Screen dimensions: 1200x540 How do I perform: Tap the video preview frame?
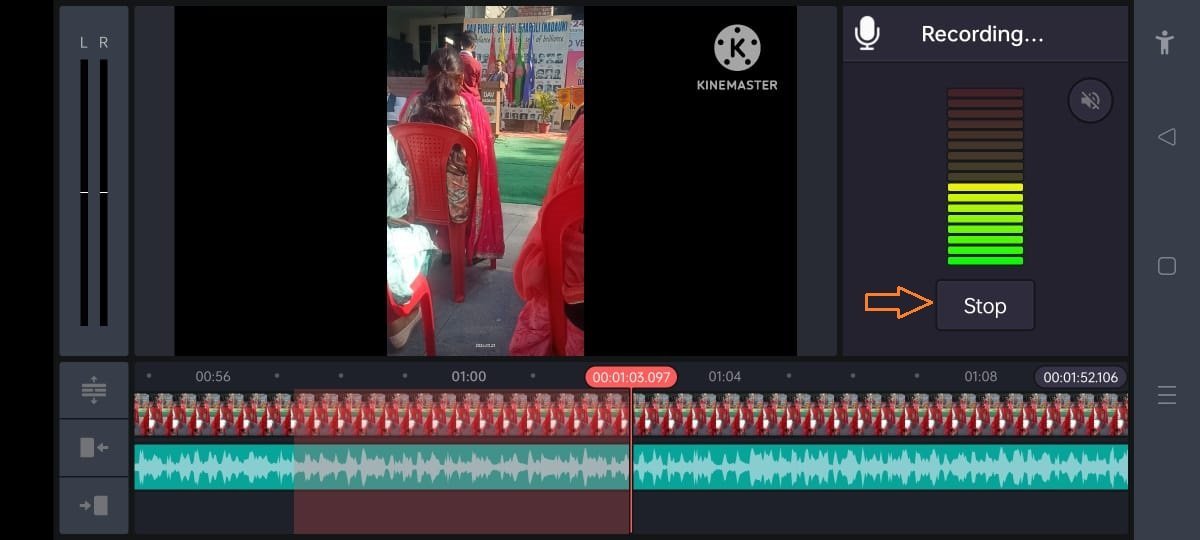click(485, 180)
